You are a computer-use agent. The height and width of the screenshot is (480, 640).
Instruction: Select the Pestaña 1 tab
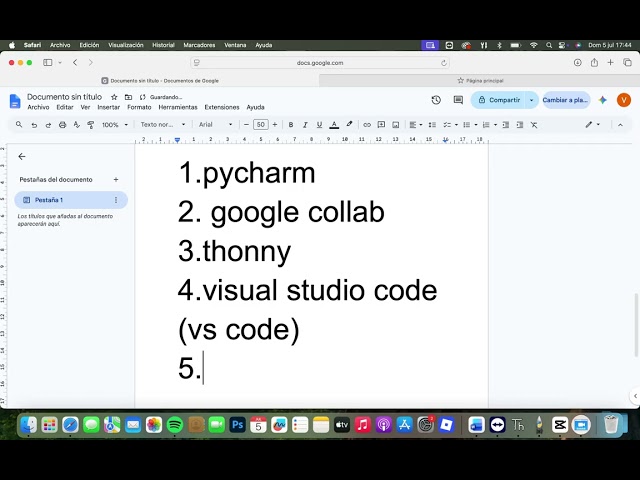tap(71, 200)
